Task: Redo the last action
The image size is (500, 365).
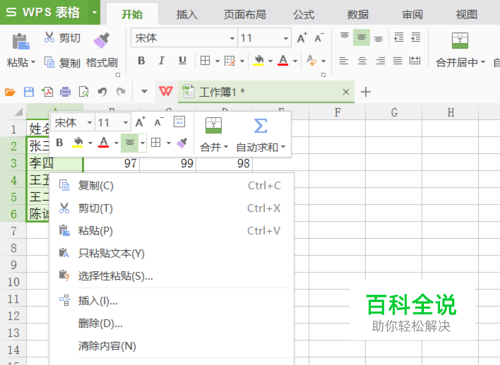Action: click(x=121, y=92)
